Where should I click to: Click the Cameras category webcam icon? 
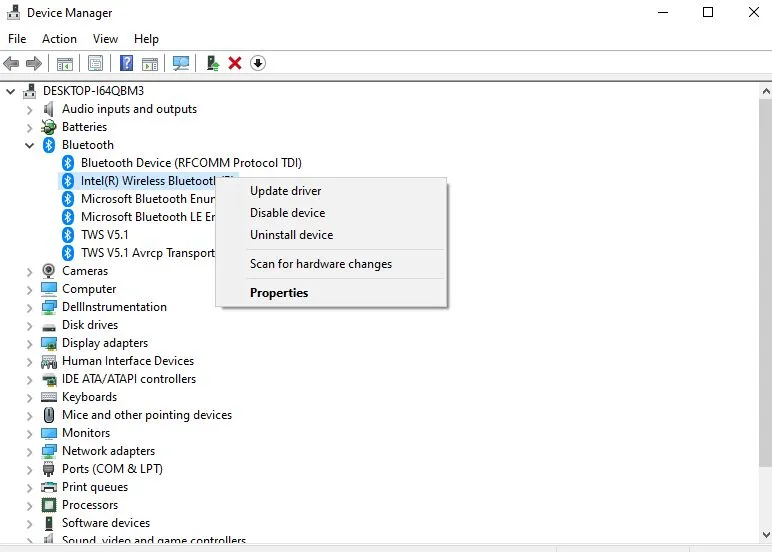click(x=49, y=271)
